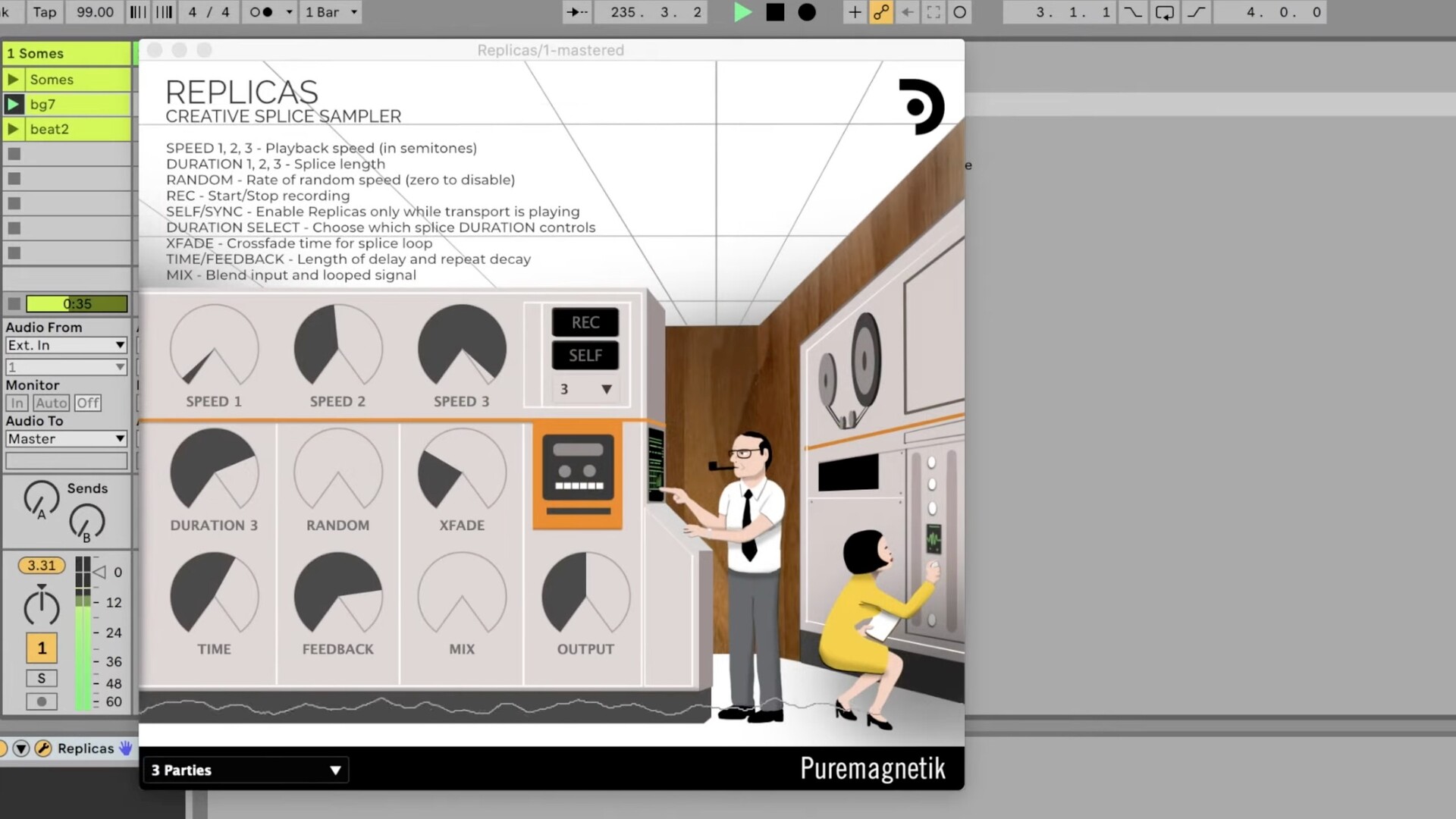This screenshot has height=819, width=1456.
Task: Click the Session Record circle button
Action: point(960,12)
